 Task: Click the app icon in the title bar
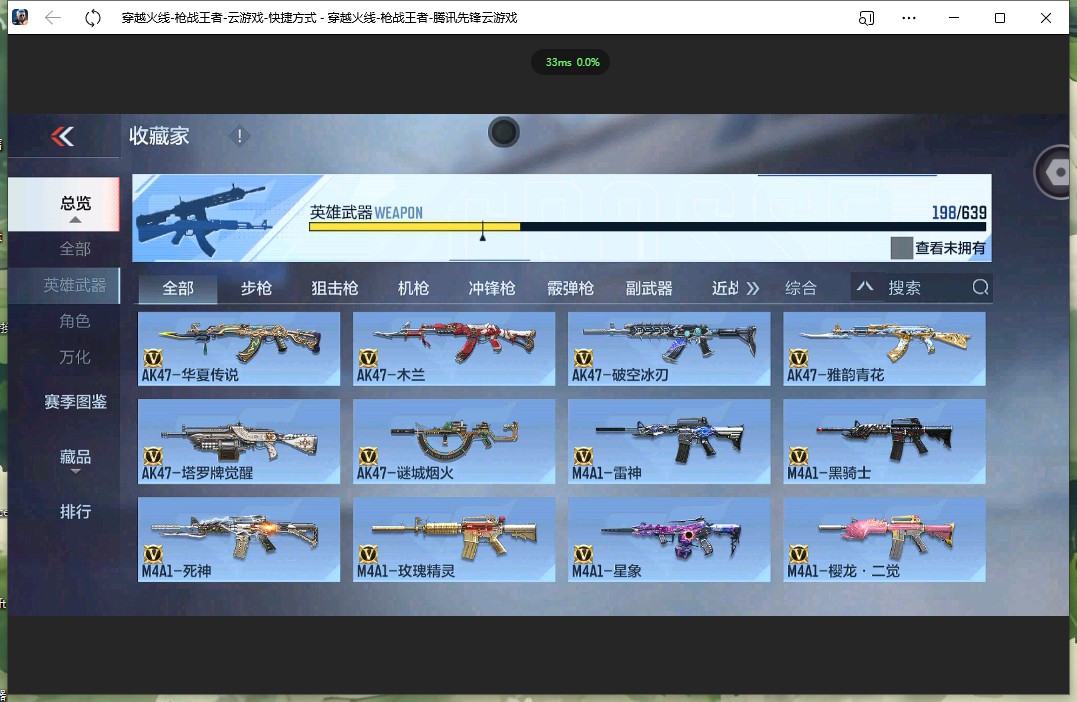click(20, 17)
